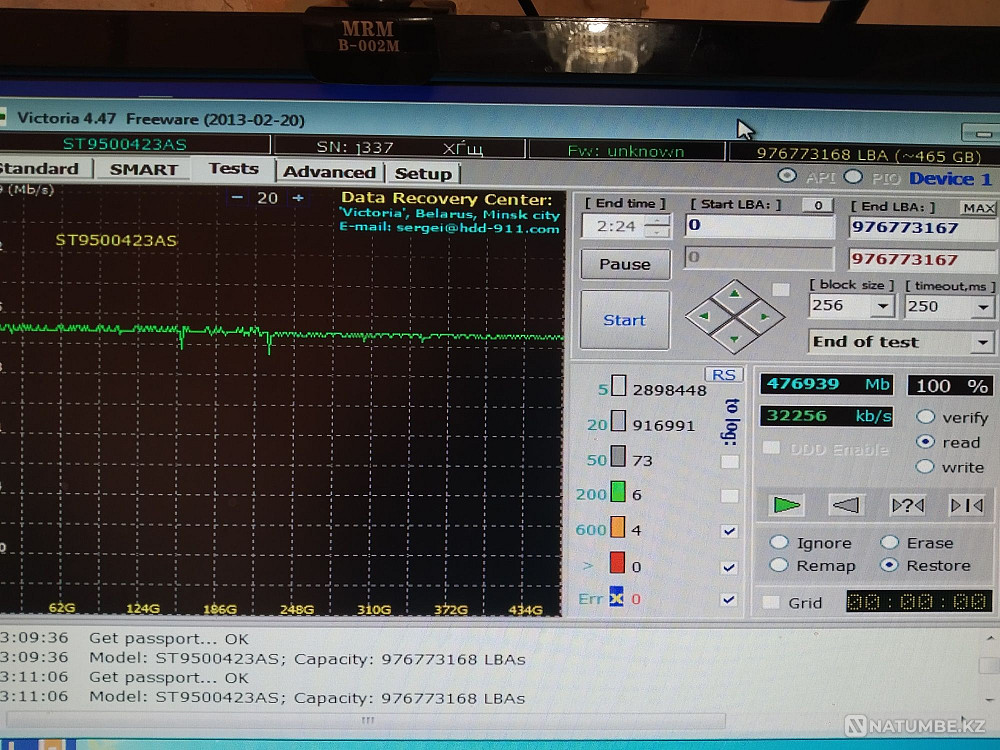Click the left arrow on the diamond pad
The width and height of the screenshot is (1000, 750).
704,316
